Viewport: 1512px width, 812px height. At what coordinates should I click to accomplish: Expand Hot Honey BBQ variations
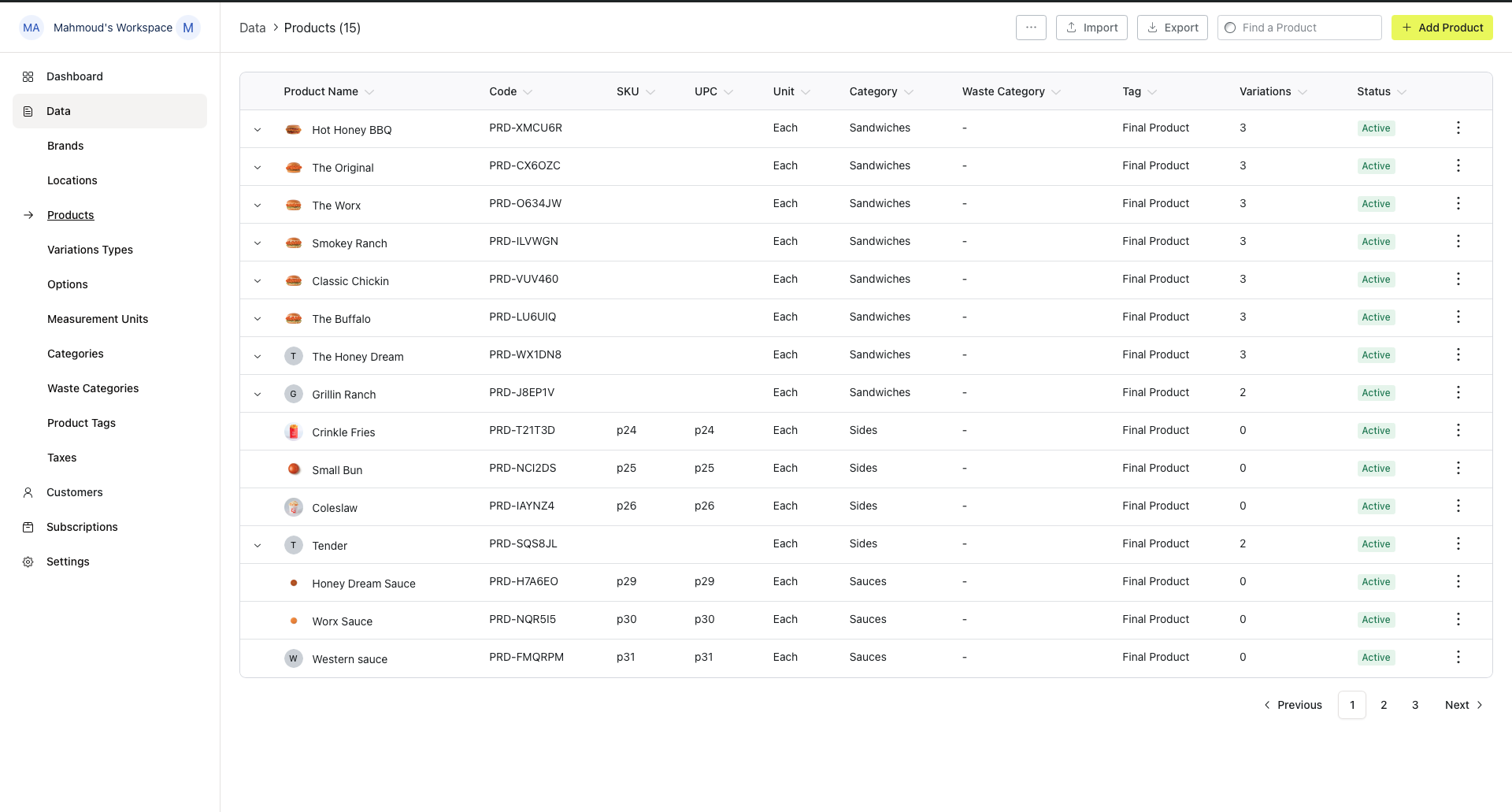click(258, 130)
